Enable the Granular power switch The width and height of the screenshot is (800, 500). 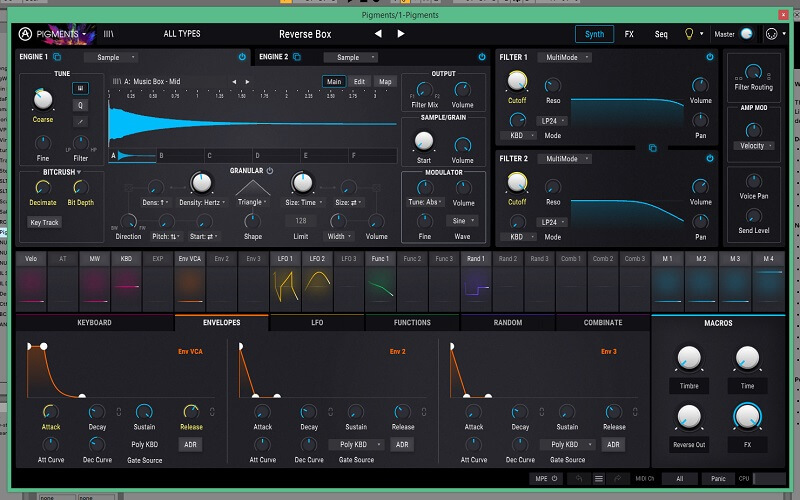point(269,170)
